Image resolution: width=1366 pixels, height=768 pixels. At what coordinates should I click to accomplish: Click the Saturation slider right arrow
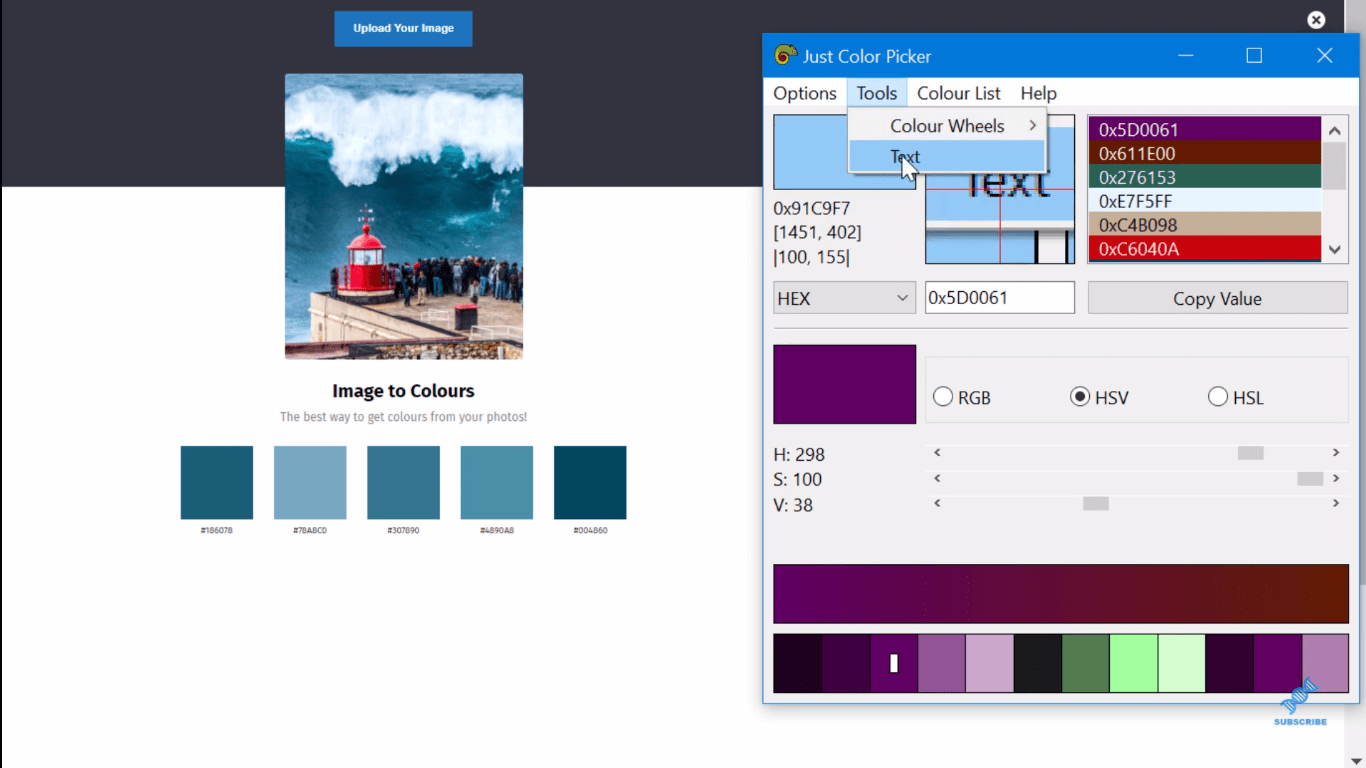[1336, 479]
